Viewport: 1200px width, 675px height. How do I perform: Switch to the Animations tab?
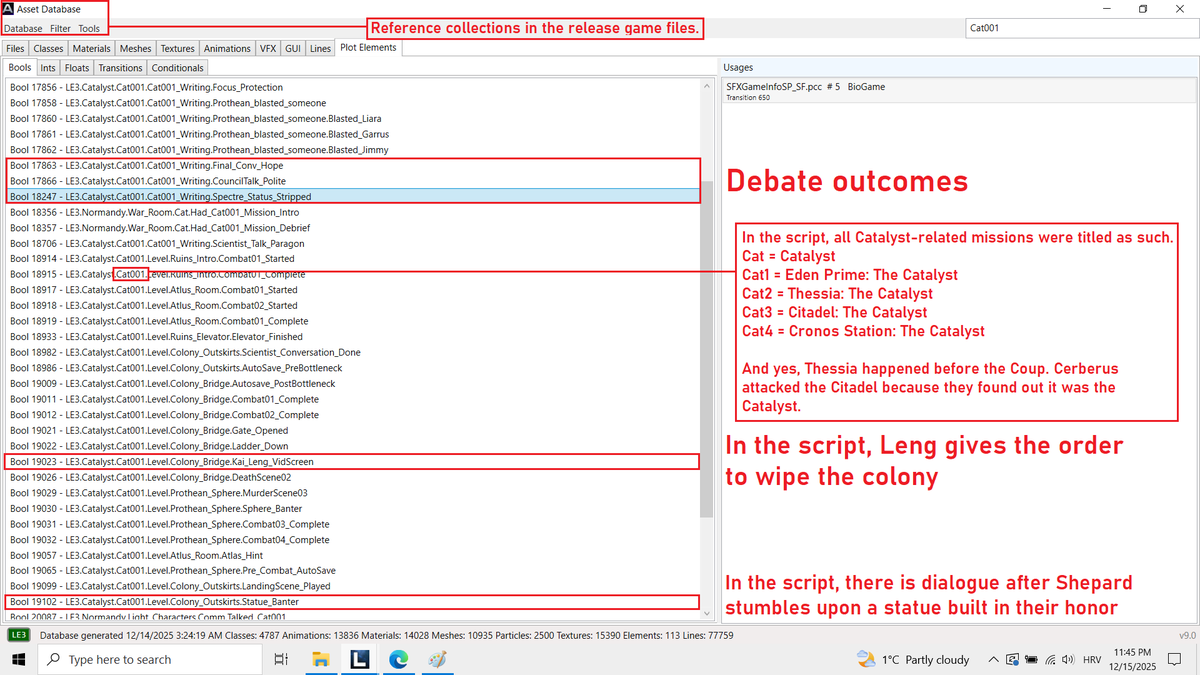[x=227, y=48]
